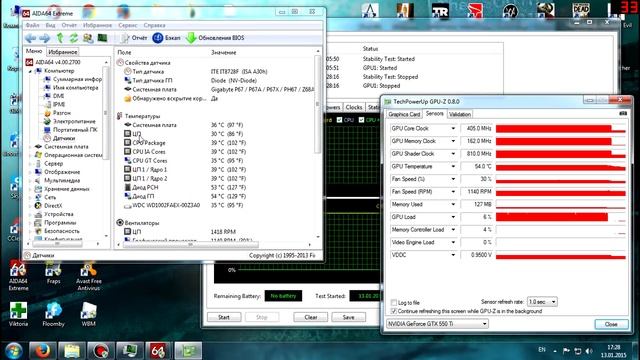640x360 pixels.
Task: Open the Sensor refresh rate dropdown
Action: (x=542, y=302)
